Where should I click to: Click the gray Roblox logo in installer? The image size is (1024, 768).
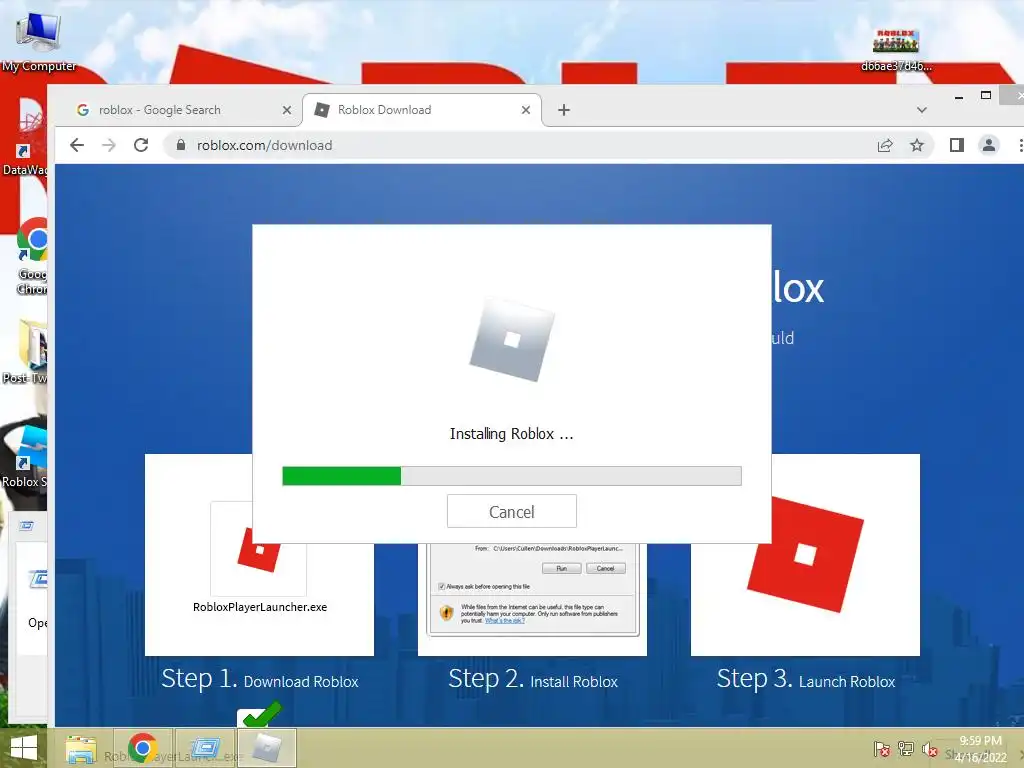512,340
